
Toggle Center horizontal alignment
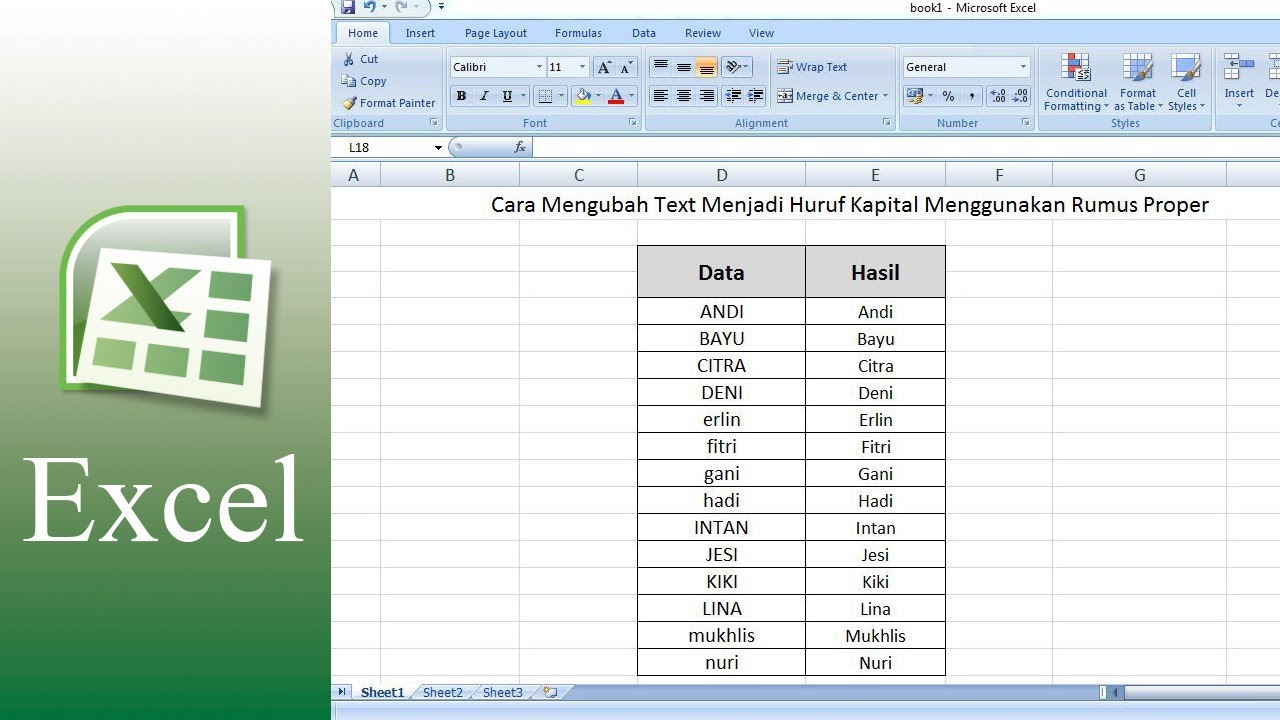(x=684, y=96)
